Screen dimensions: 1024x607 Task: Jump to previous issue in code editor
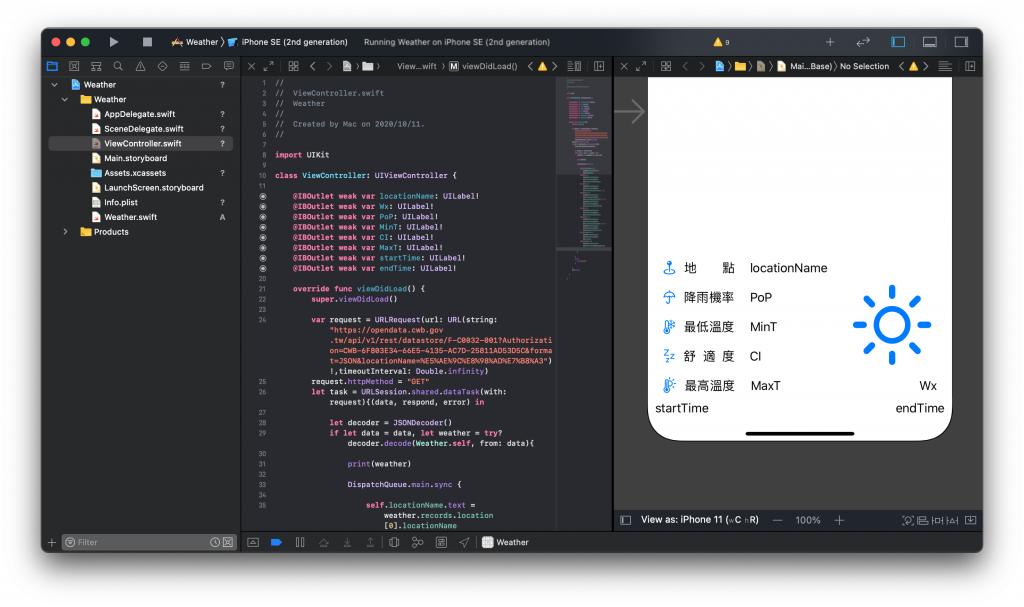pyautogui.click(x=530, y=66)
